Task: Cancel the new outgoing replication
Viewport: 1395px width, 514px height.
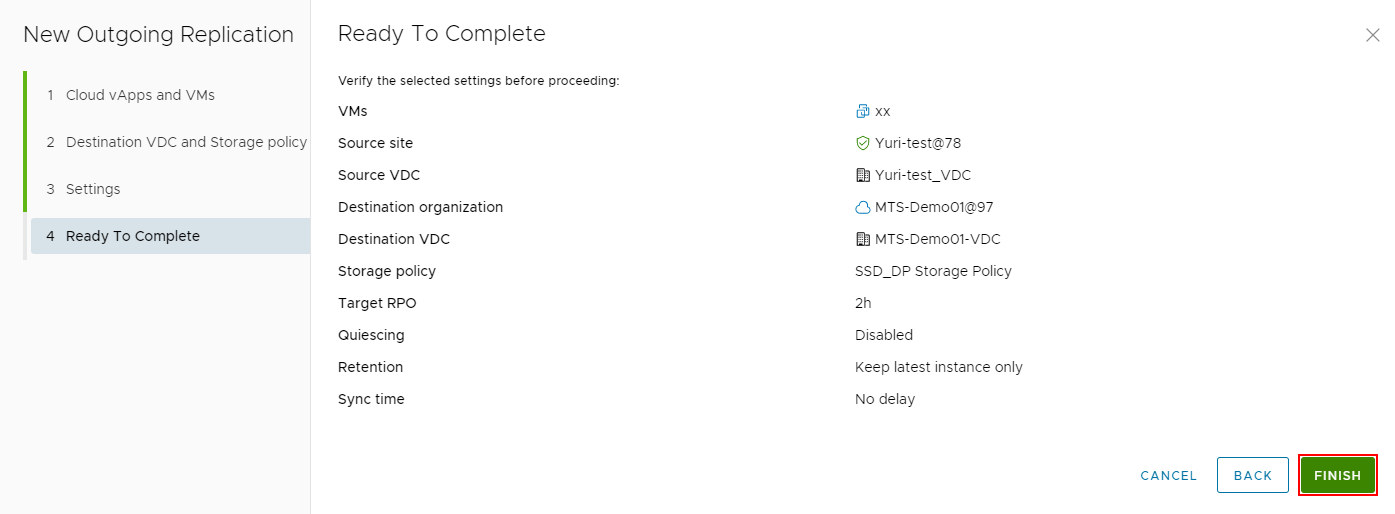Action: [x=1168, y=475]
